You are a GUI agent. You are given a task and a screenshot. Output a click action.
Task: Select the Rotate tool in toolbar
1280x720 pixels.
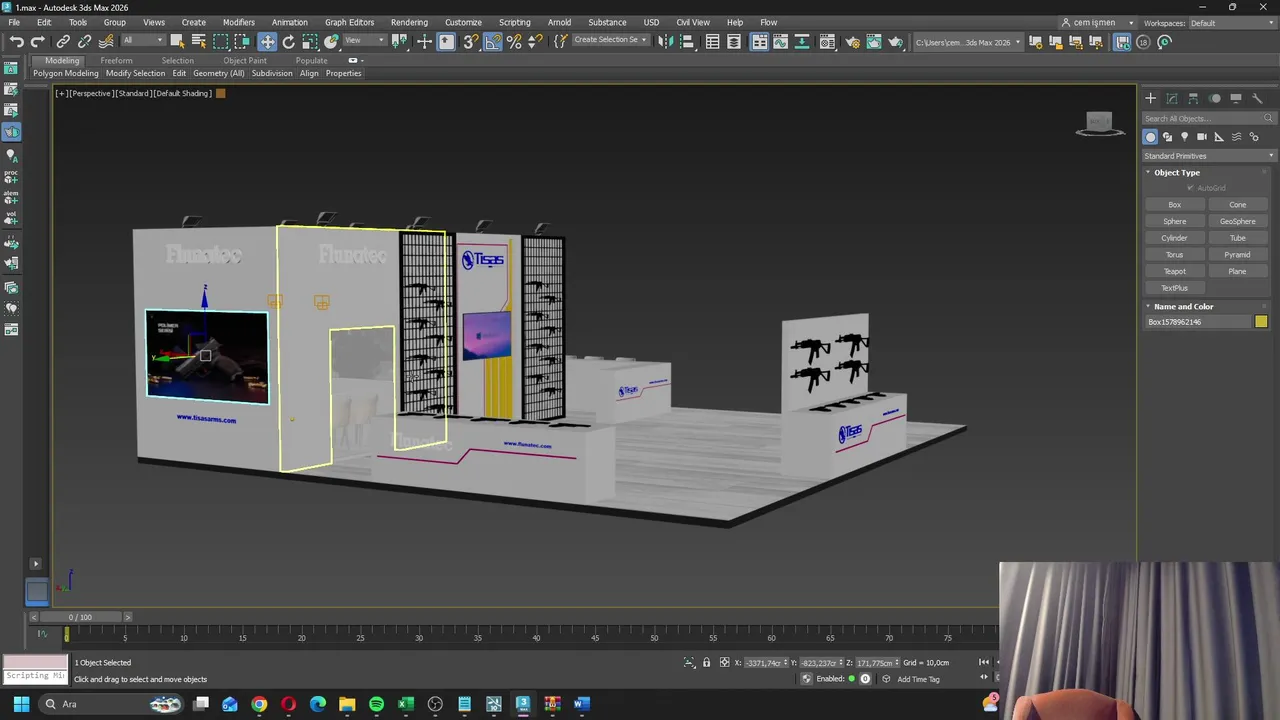point(289,42)
